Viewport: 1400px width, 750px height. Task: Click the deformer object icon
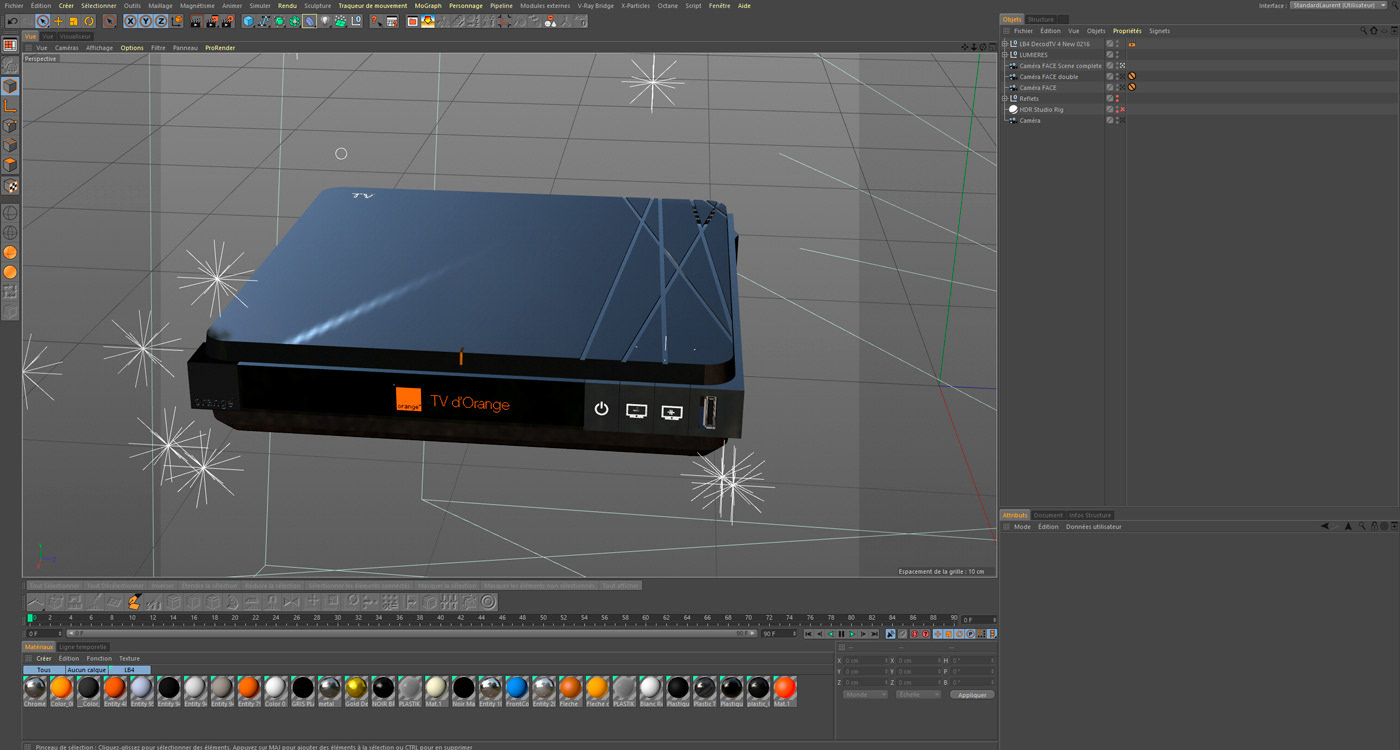(310, 21)
